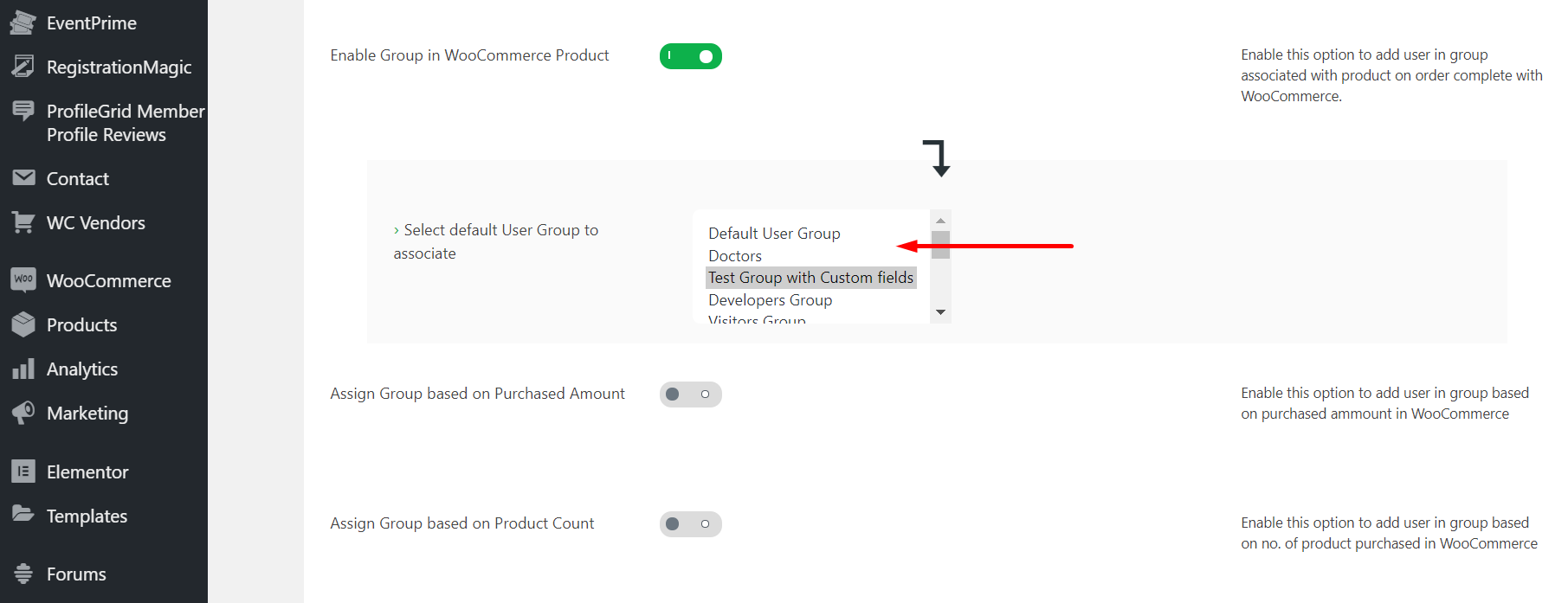
Task: Select Default User Group in list
Action: (x=774, y=234)
